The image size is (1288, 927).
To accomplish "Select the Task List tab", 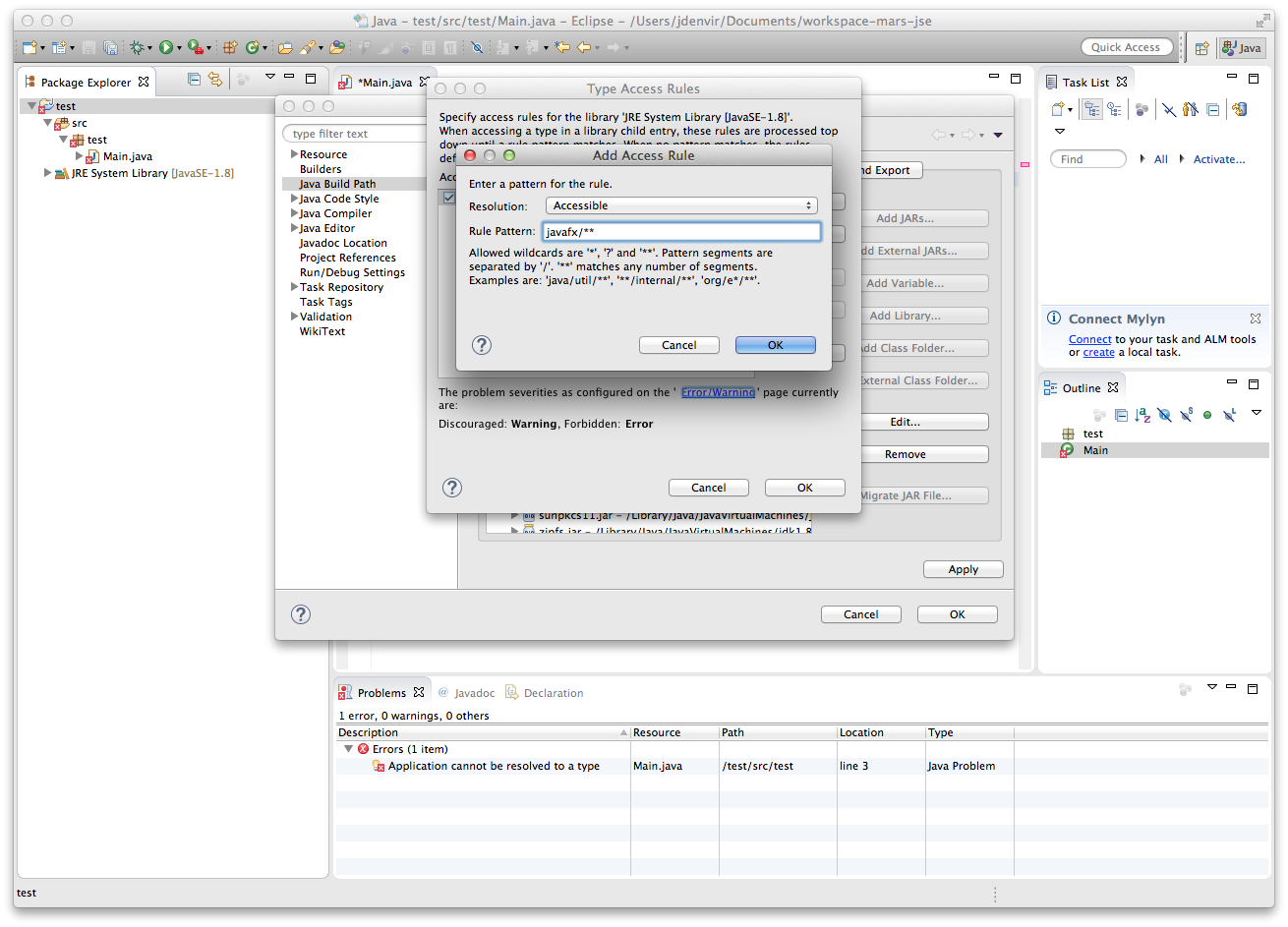I will pos(1085,83).
